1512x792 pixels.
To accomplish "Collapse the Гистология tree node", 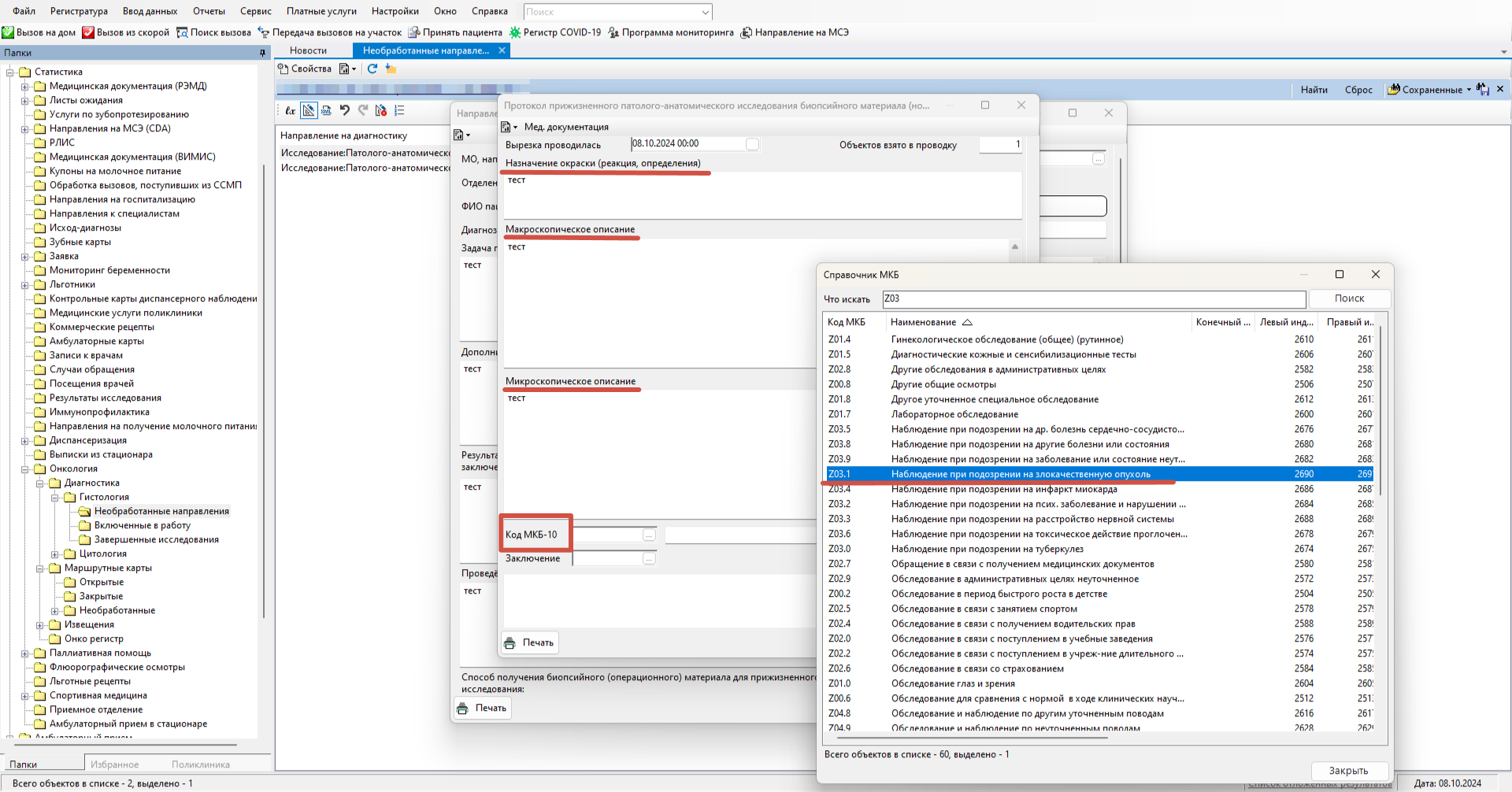I will [54, 498].
